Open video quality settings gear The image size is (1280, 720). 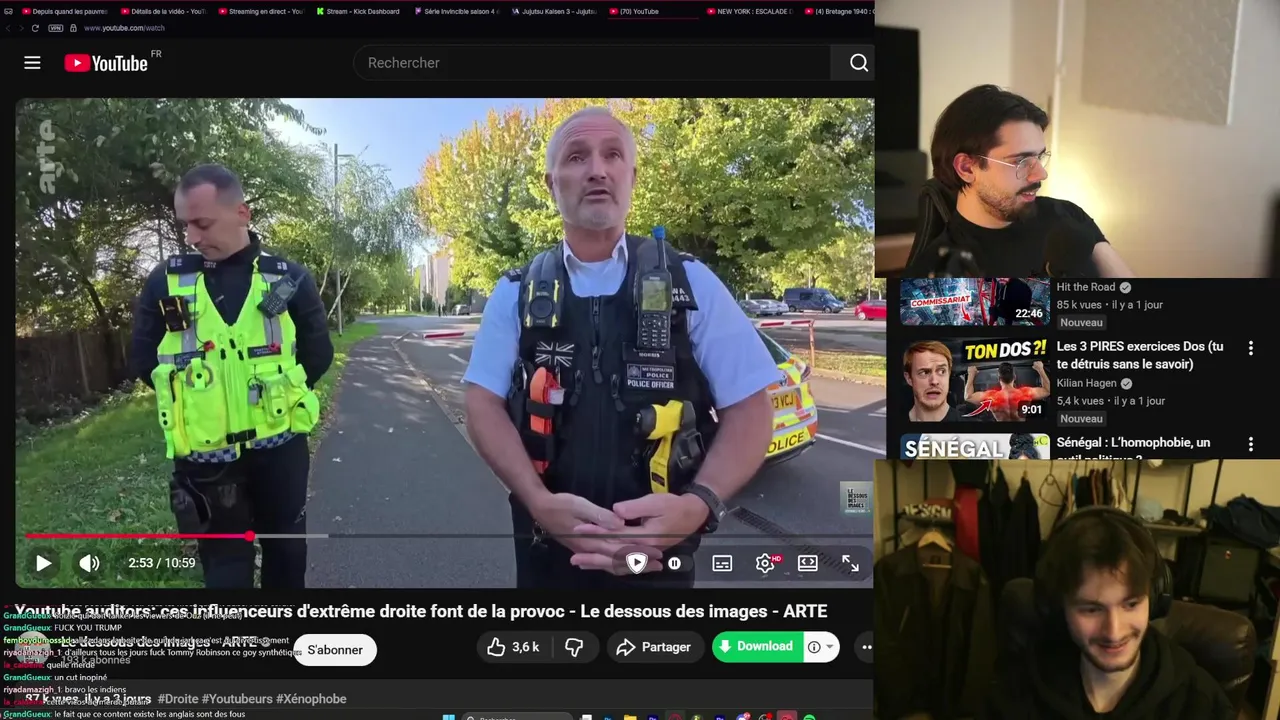765,563
